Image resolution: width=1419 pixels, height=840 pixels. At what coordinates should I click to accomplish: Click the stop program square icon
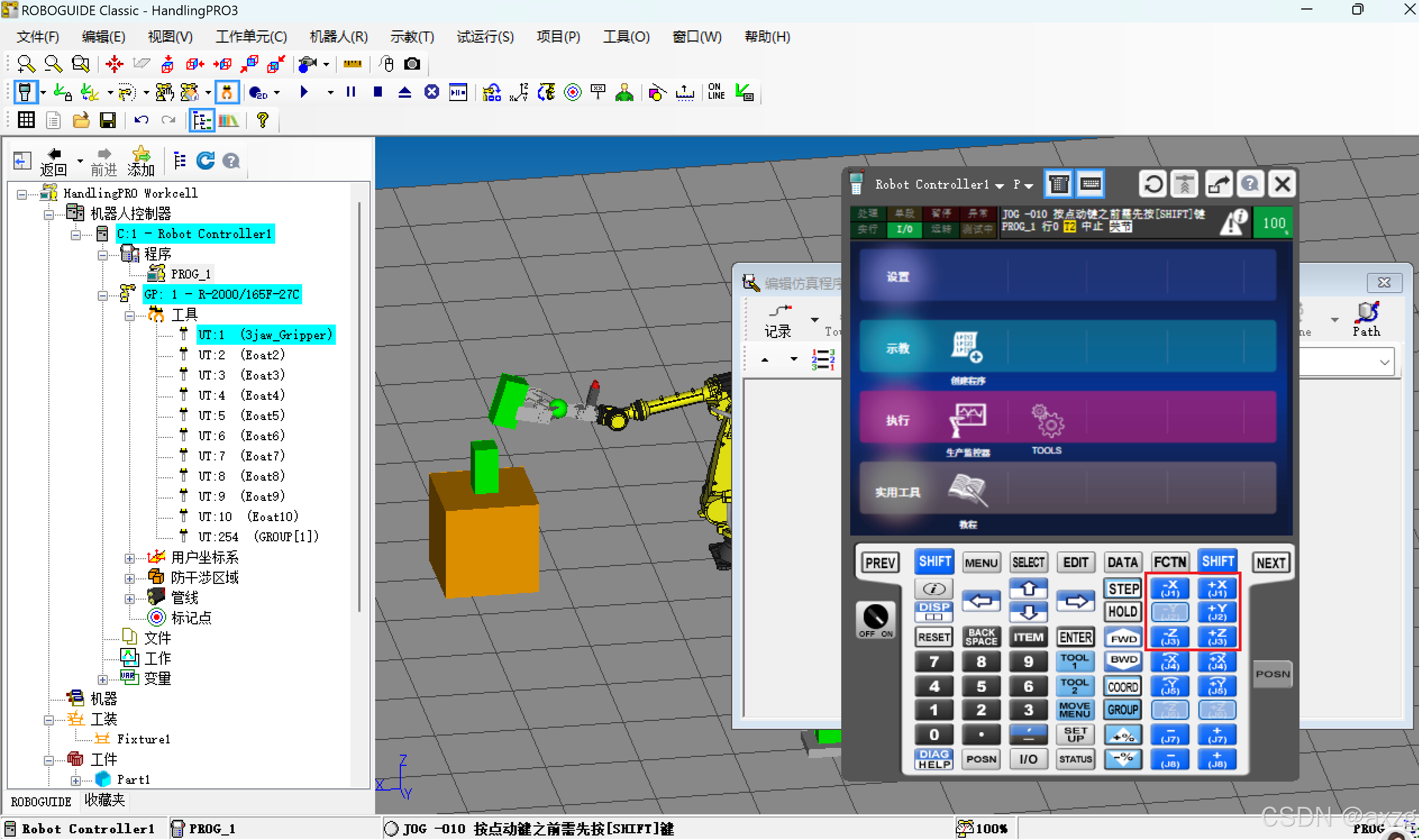click(x=378, y=92)
